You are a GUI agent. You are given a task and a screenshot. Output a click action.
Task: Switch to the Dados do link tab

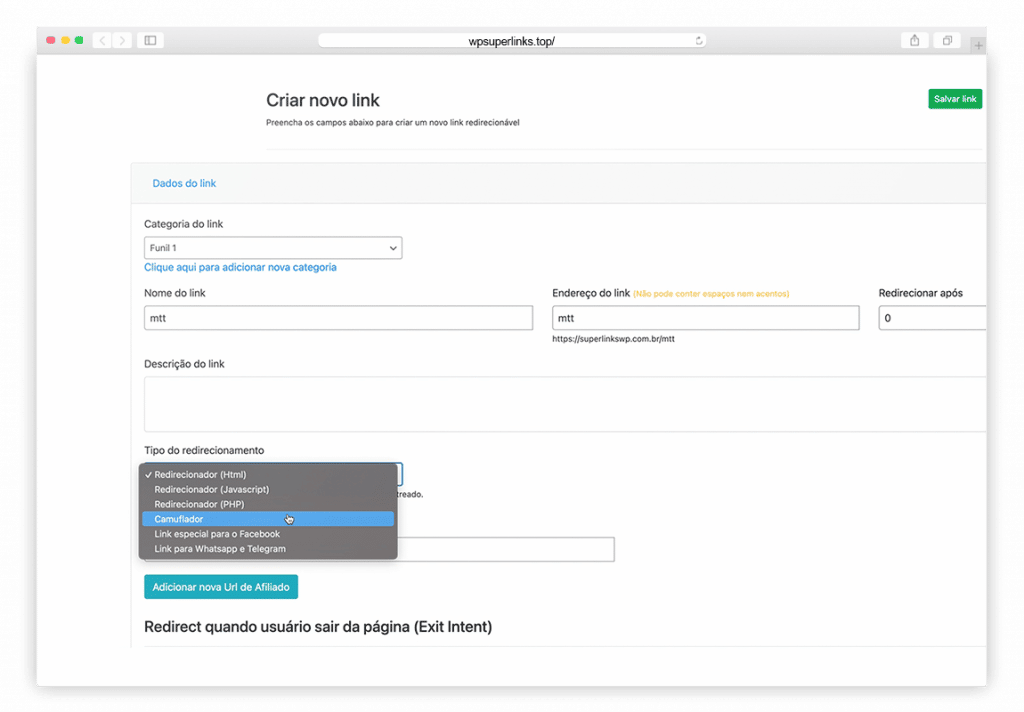[184, 183]
